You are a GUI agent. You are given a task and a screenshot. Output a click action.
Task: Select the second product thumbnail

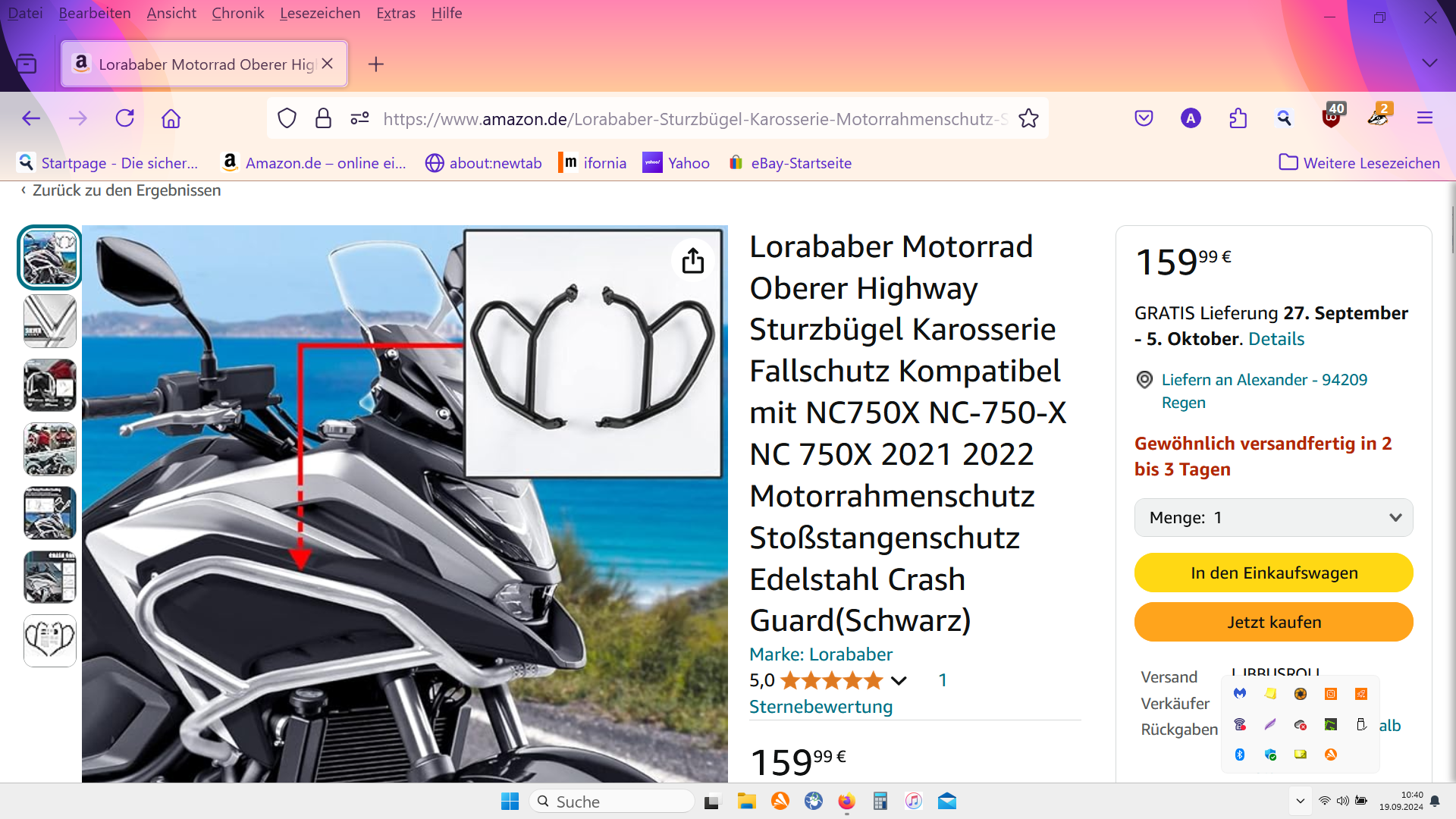coord(50,322)
